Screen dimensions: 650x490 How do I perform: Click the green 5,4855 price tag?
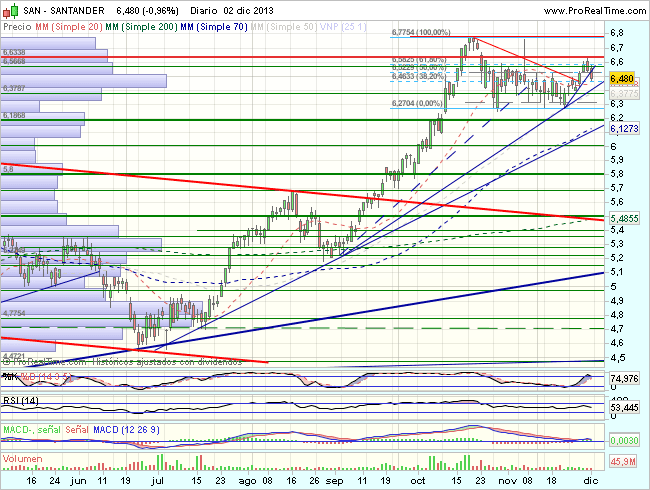click(x=624, y=218)
